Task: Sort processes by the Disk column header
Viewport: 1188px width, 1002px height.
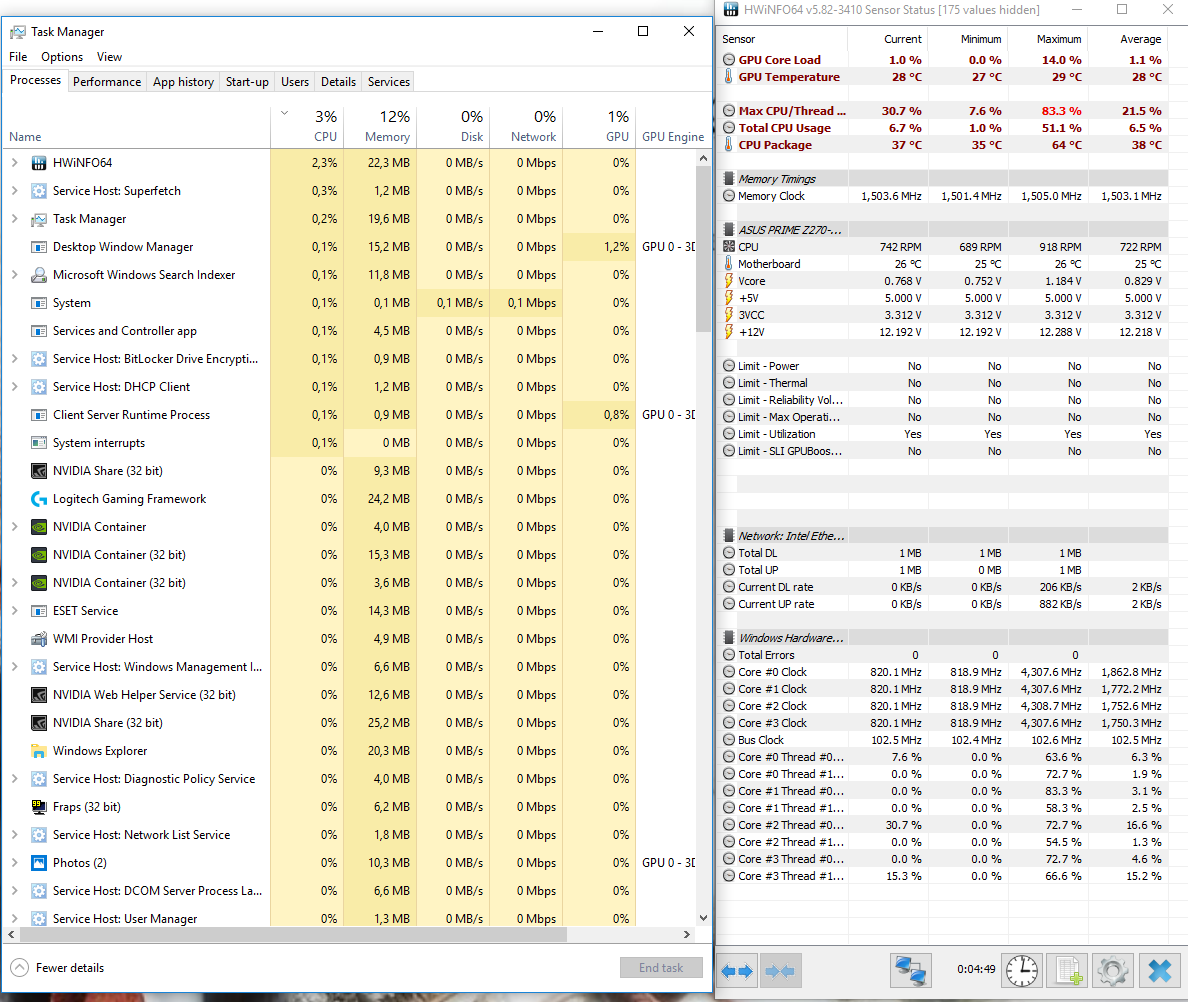Action: tap(453, 126)
